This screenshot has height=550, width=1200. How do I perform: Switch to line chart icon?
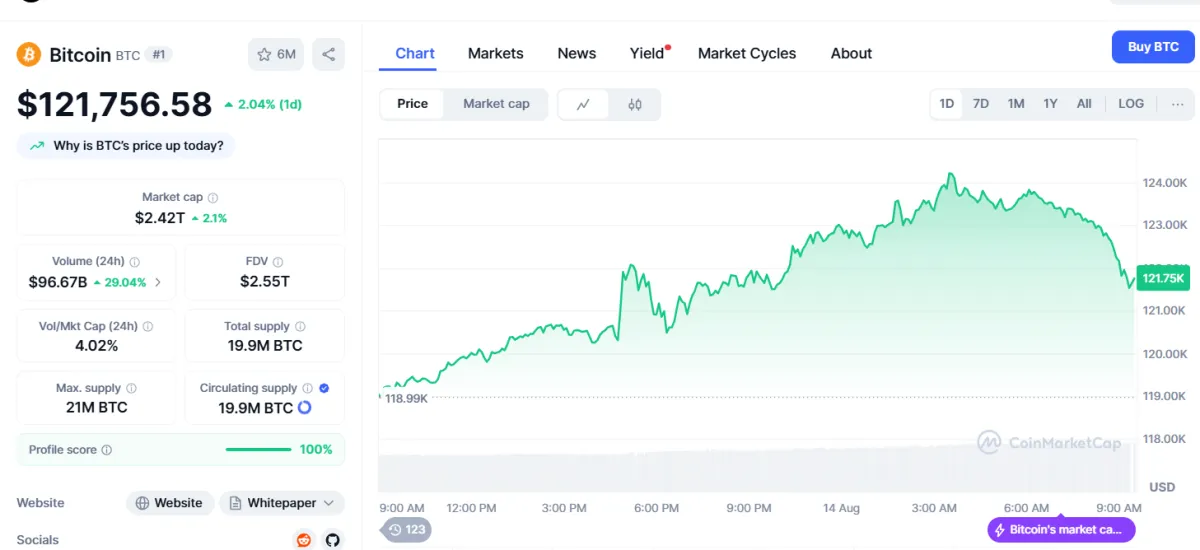(x=583, y=104)
